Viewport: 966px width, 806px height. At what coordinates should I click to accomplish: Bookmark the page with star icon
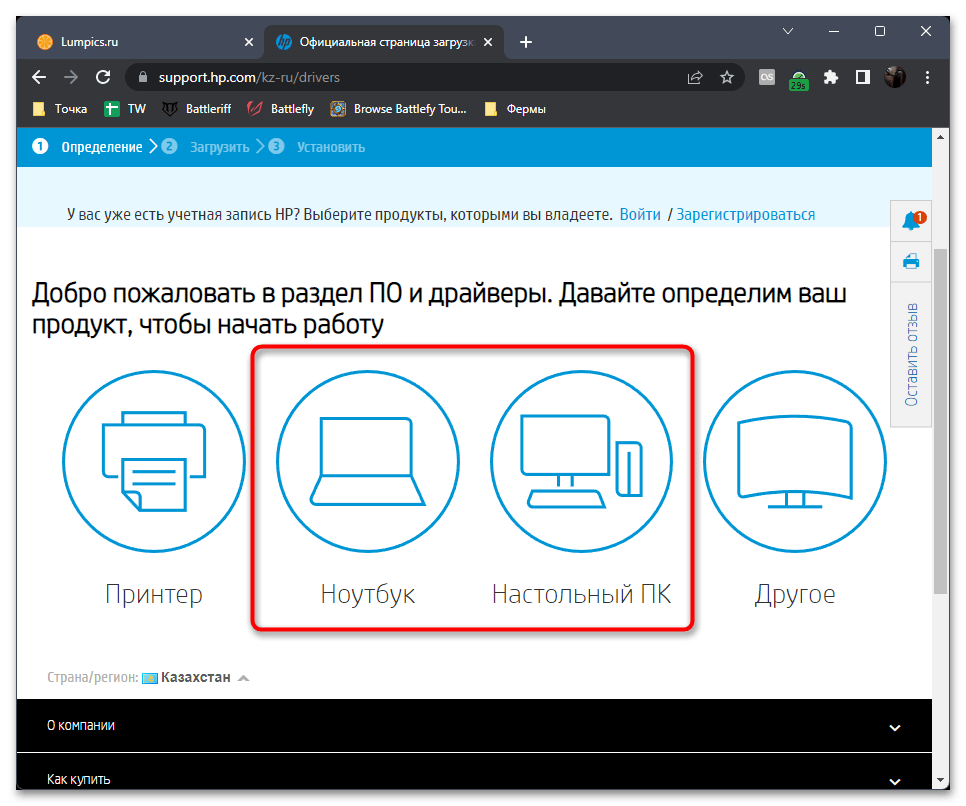[x=727, y=77]
